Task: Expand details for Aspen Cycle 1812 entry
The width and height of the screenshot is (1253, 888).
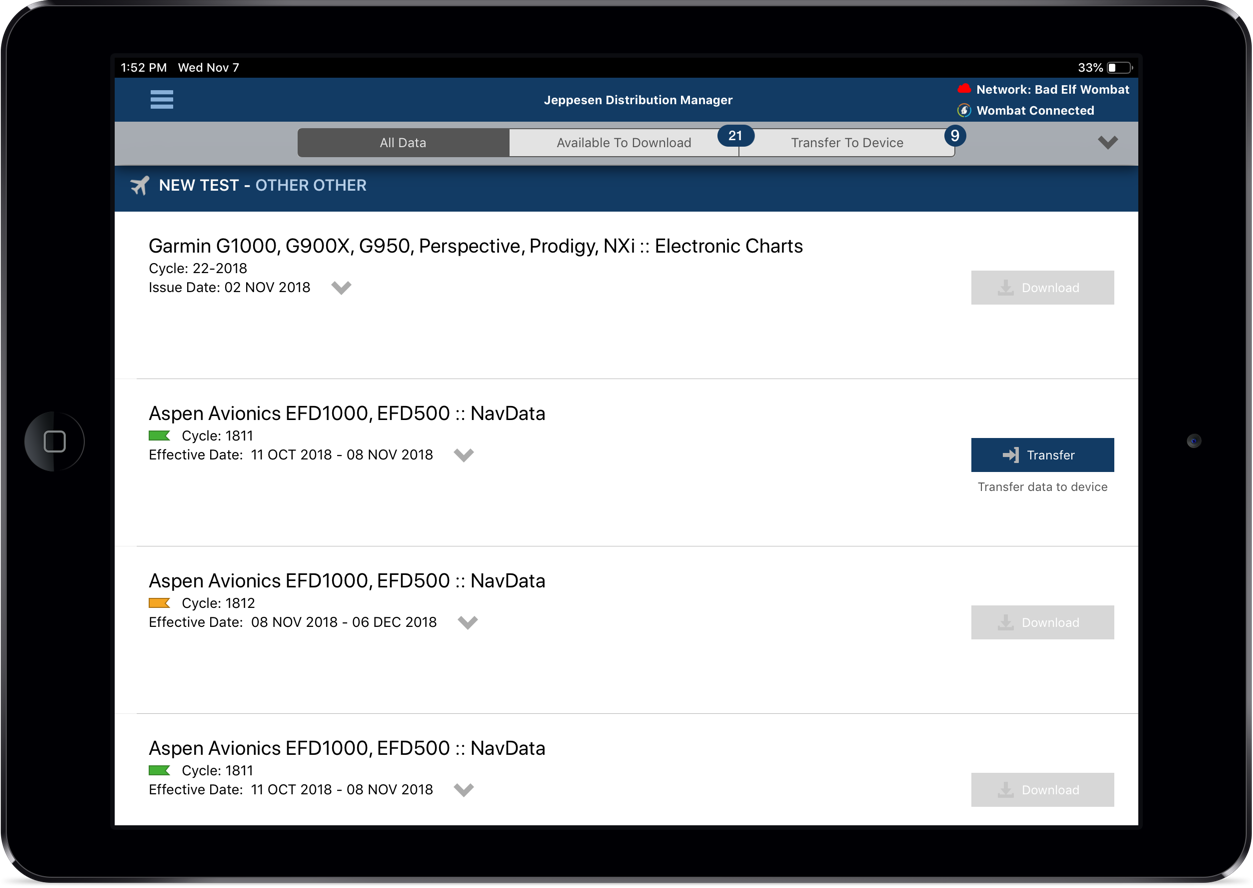Action: pos(467,622)
